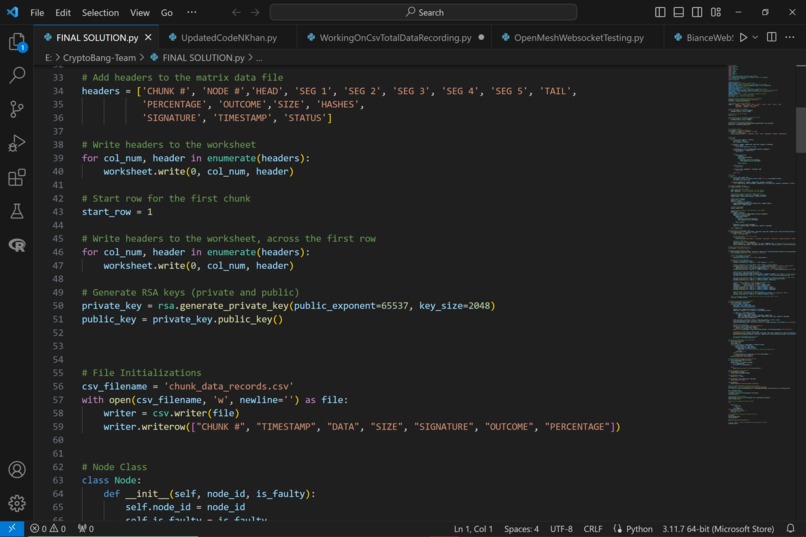
Task: Click line number 63 in gutter
Action: click(x=58, y=480)
